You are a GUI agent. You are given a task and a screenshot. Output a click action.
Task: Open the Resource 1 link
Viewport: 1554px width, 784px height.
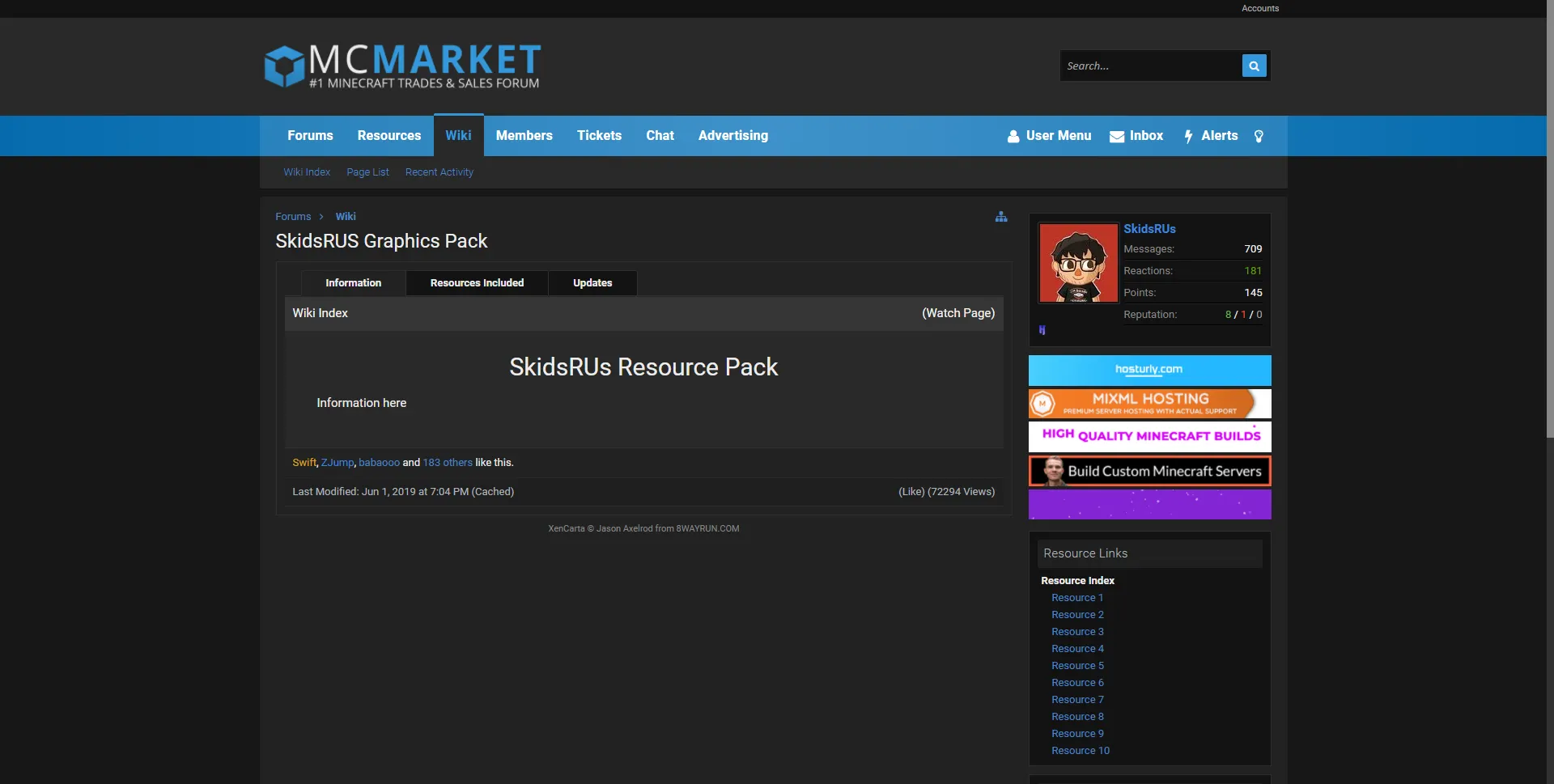[1077, 598]
